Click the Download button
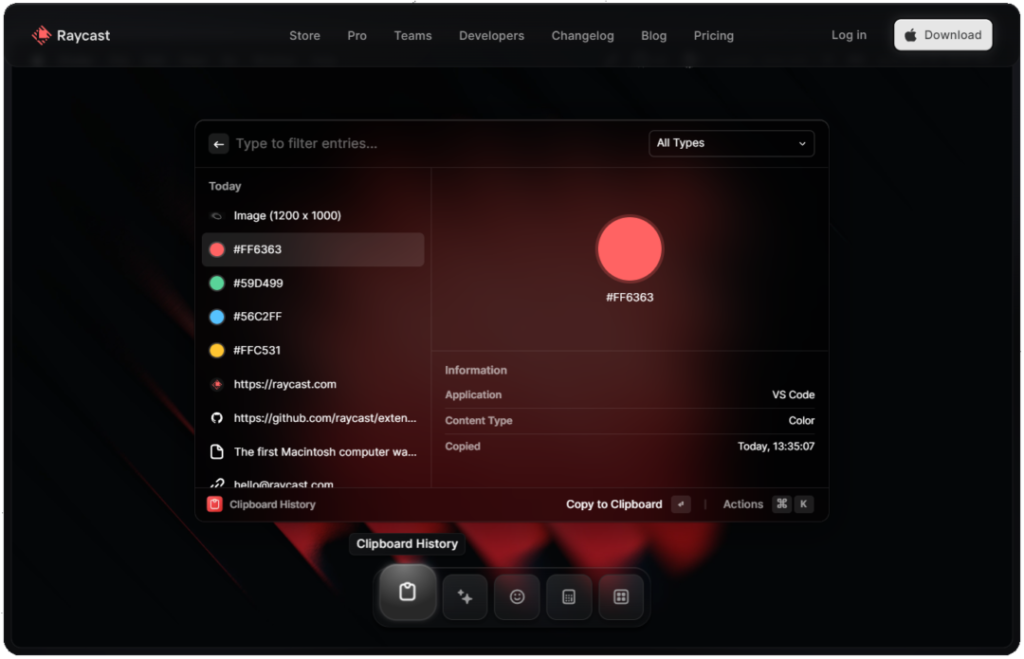Image resolution: width=1024 pixels, height=659 pixels. pyautogui.click(x=942, y=35)
